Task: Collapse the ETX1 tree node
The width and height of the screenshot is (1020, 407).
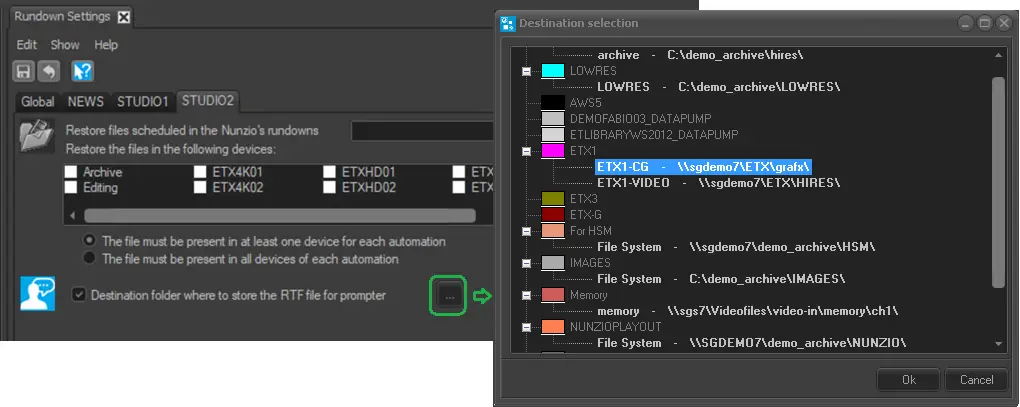Action: (x=526, y=151)
